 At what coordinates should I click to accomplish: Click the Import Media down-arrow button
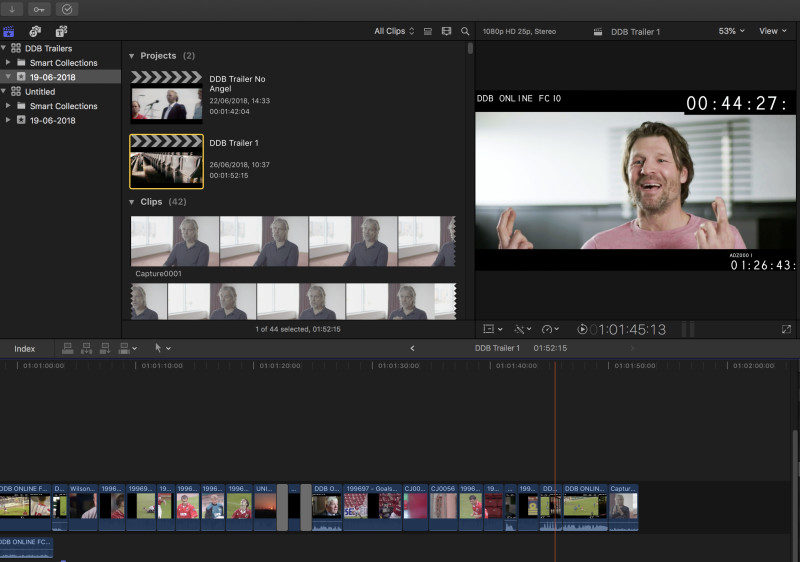12,9
